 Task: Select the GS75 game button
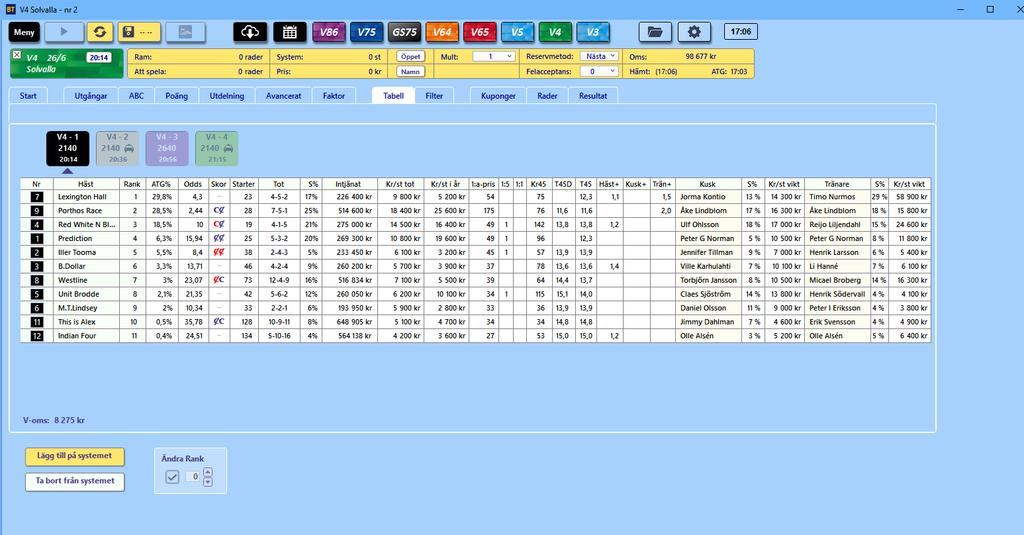(x=404, y=32)
